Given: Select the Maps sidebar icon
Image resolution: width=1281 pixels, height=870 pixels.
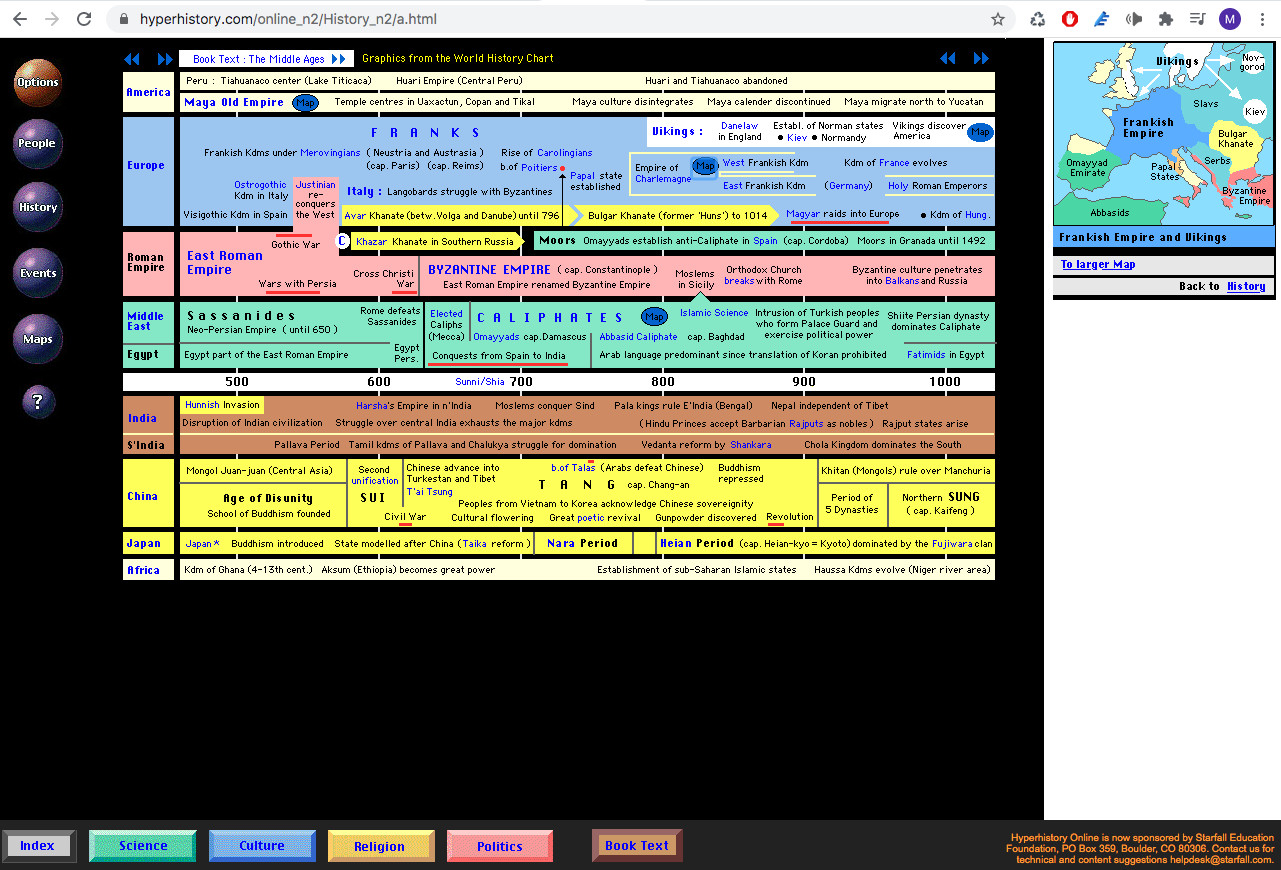Looking at the screenshot, I should (x=37, y=338).
